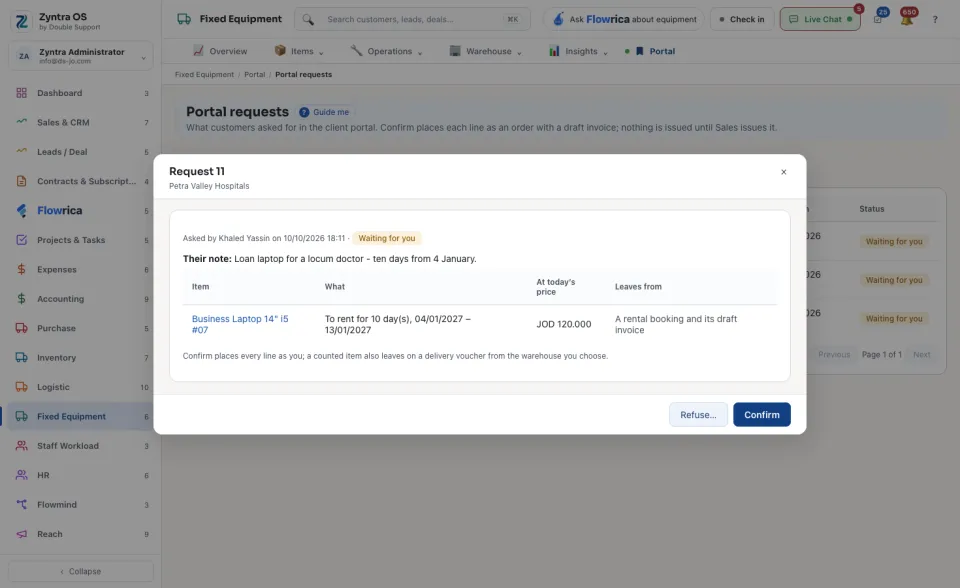This screenshot has width=960, height=588.
Task: Click Ask Flowrica about equipment
Action: click(624, 20)
